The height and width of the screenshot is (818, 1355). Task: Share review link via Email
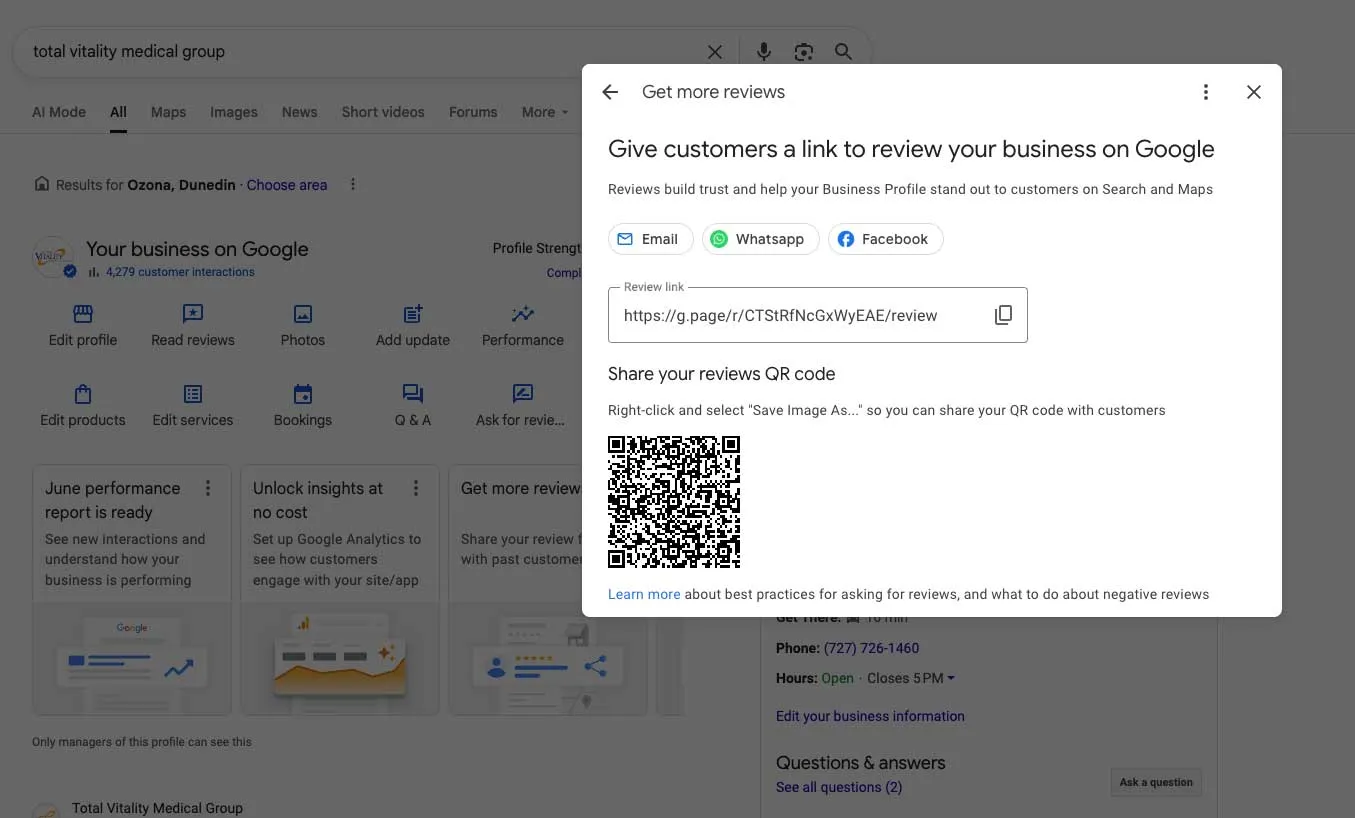[x=651, y=239]
